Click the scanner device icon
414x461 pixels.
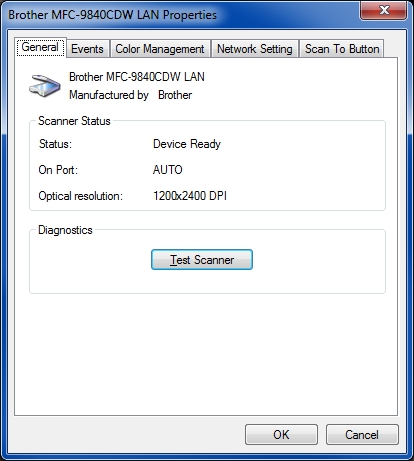[x=45, y=86]
